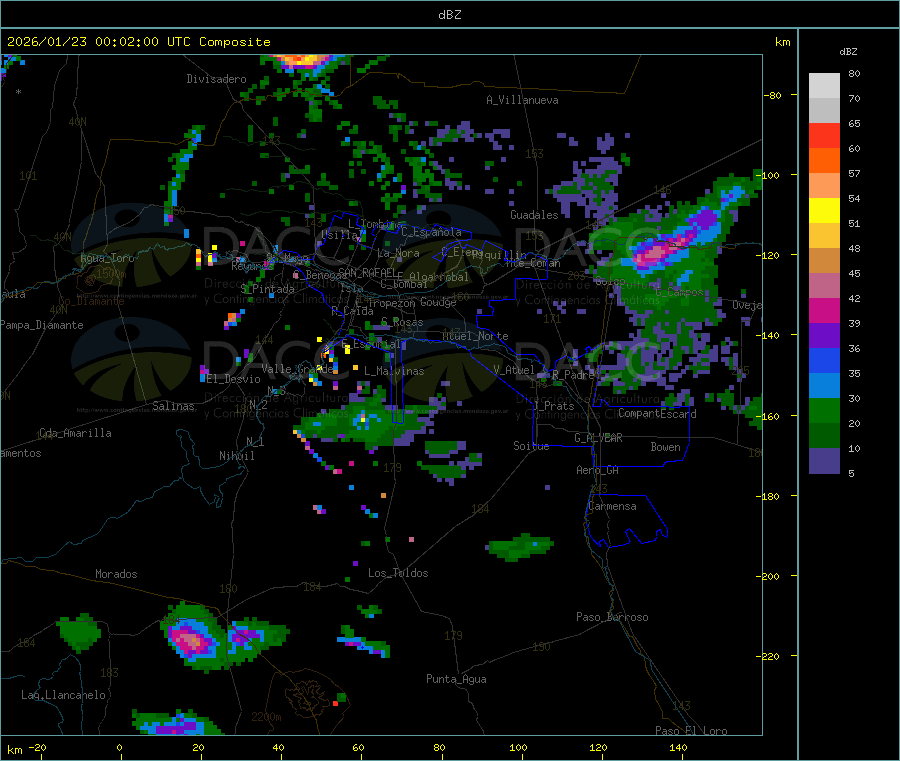Click the CompantEscard label
Screen dimensions: 900x761
[657, 414]
